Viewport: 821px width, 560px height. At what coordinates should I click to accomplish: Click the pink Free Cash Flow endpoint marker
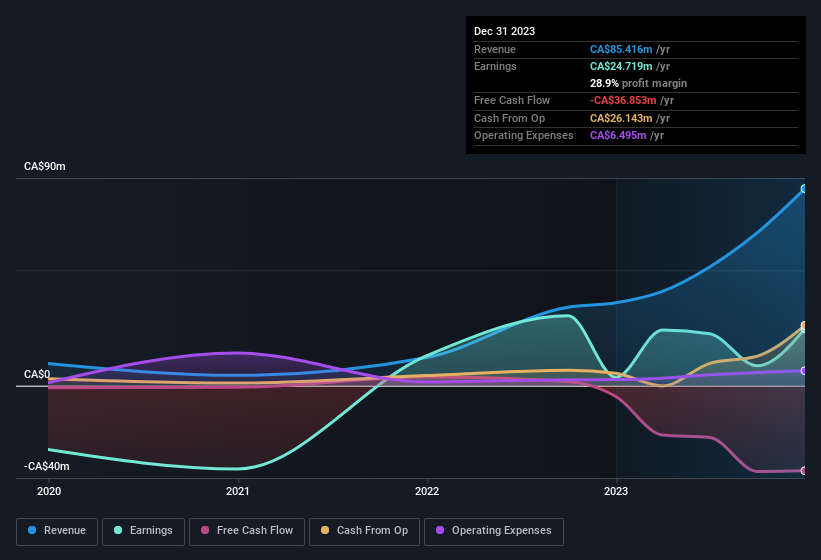pos(804,471)
